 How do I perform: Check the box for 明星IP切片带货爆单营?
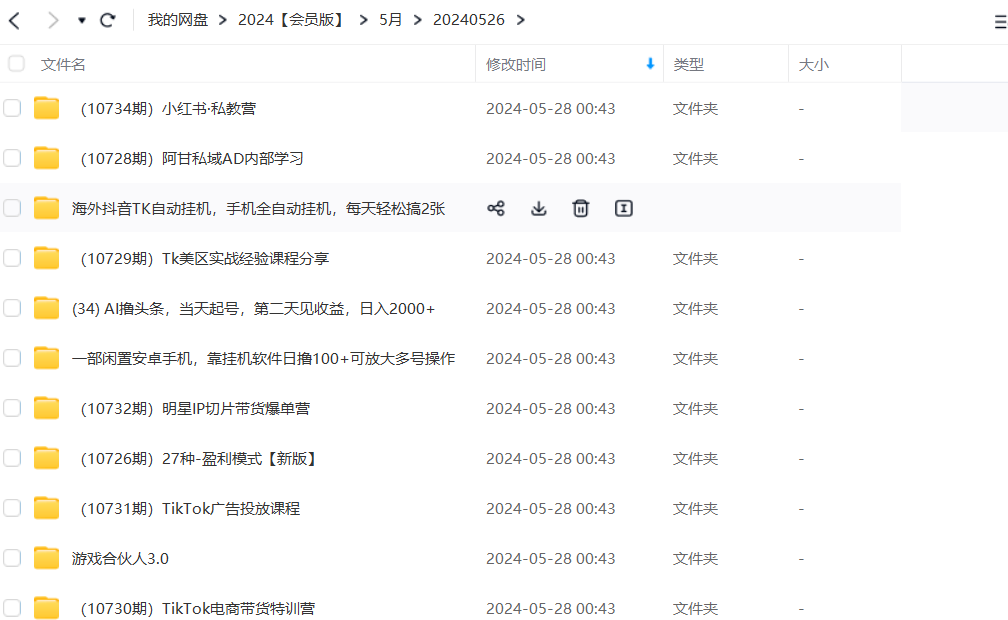click(x=12, y=408)
